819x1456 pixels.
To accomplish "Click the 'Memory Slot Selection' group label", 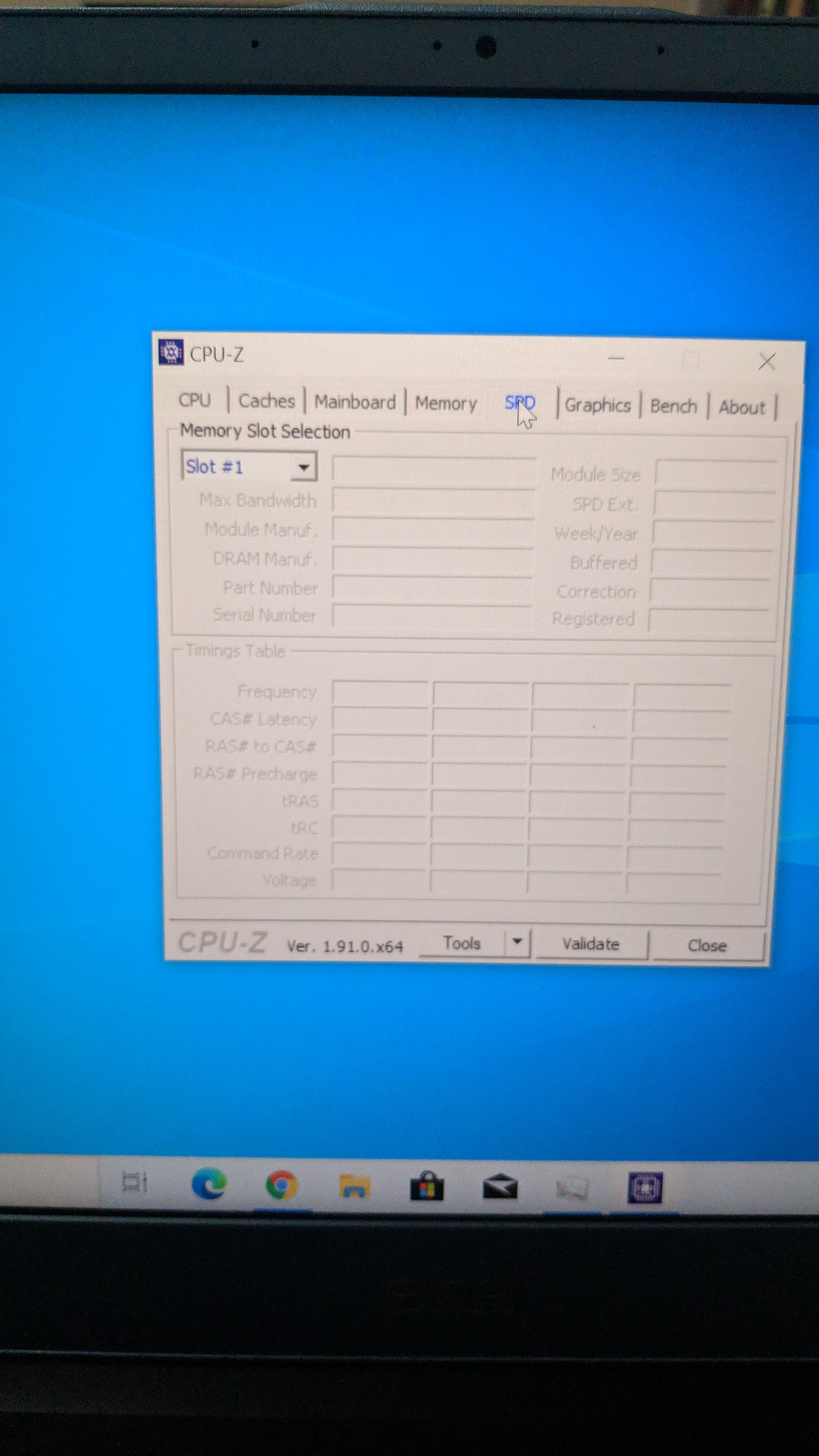I will click(265, 432).
